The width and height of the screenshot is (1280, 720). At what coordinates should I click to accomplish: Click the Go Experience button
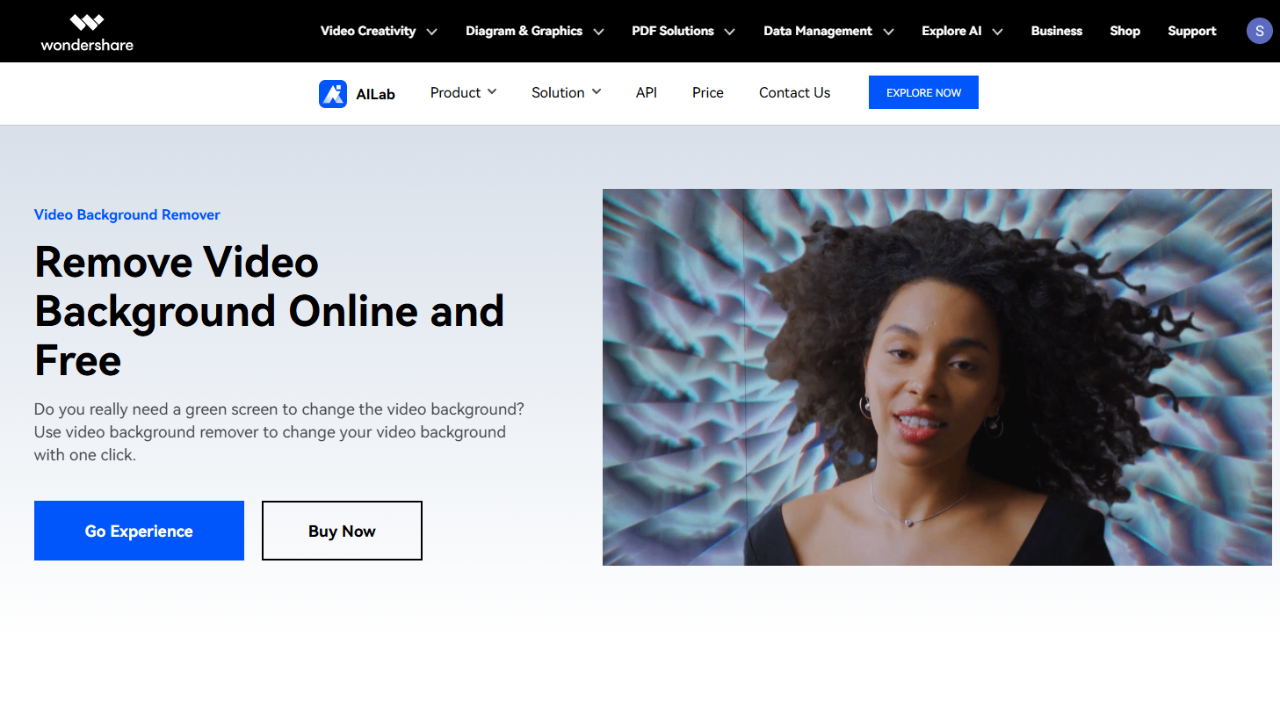coord(138,530)
